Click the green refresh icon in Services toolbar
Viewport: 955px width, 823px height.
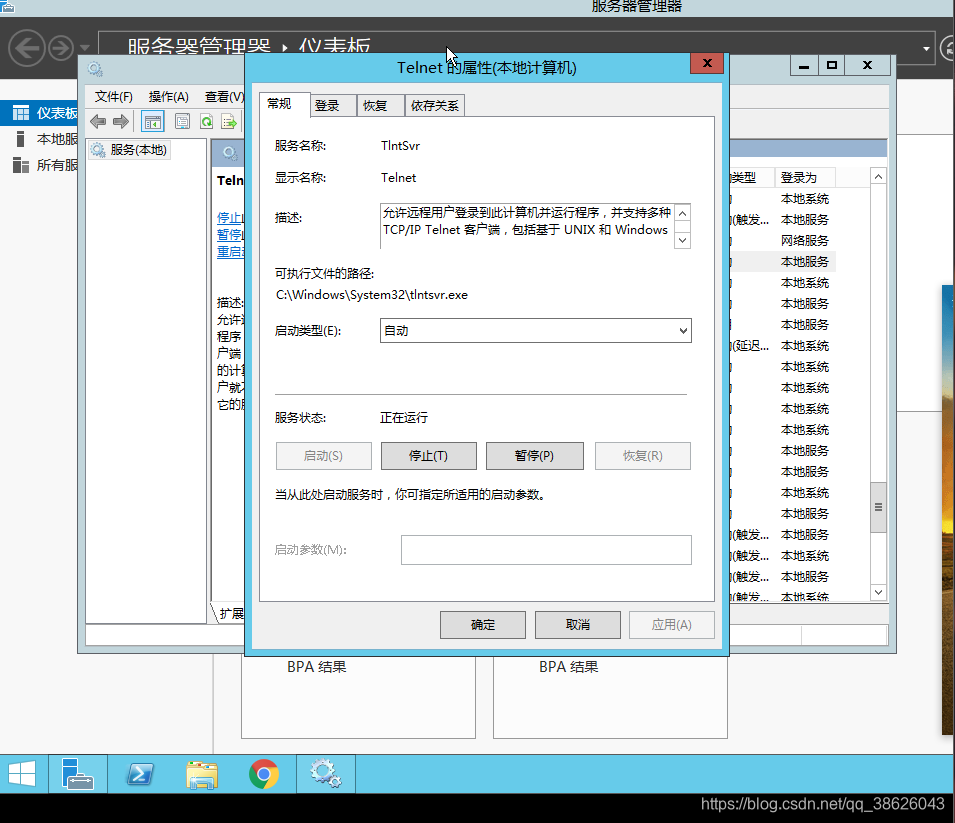(x=206, y=121)
